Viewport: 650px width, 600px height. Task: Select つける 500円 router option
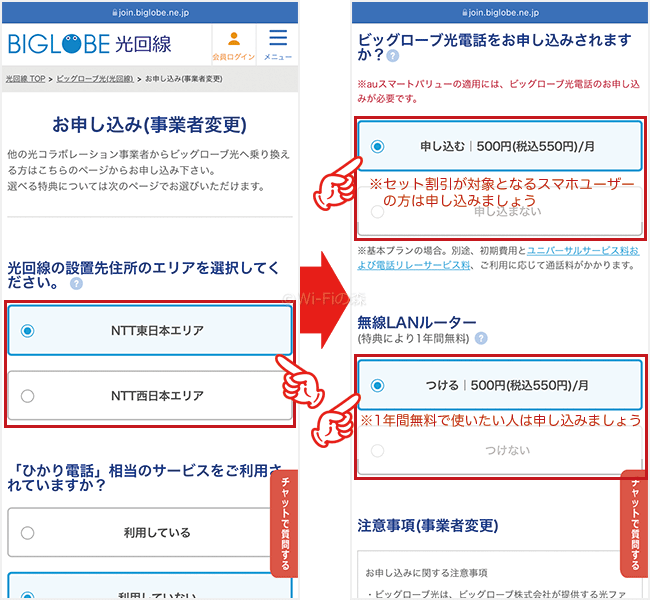[500, 385]
